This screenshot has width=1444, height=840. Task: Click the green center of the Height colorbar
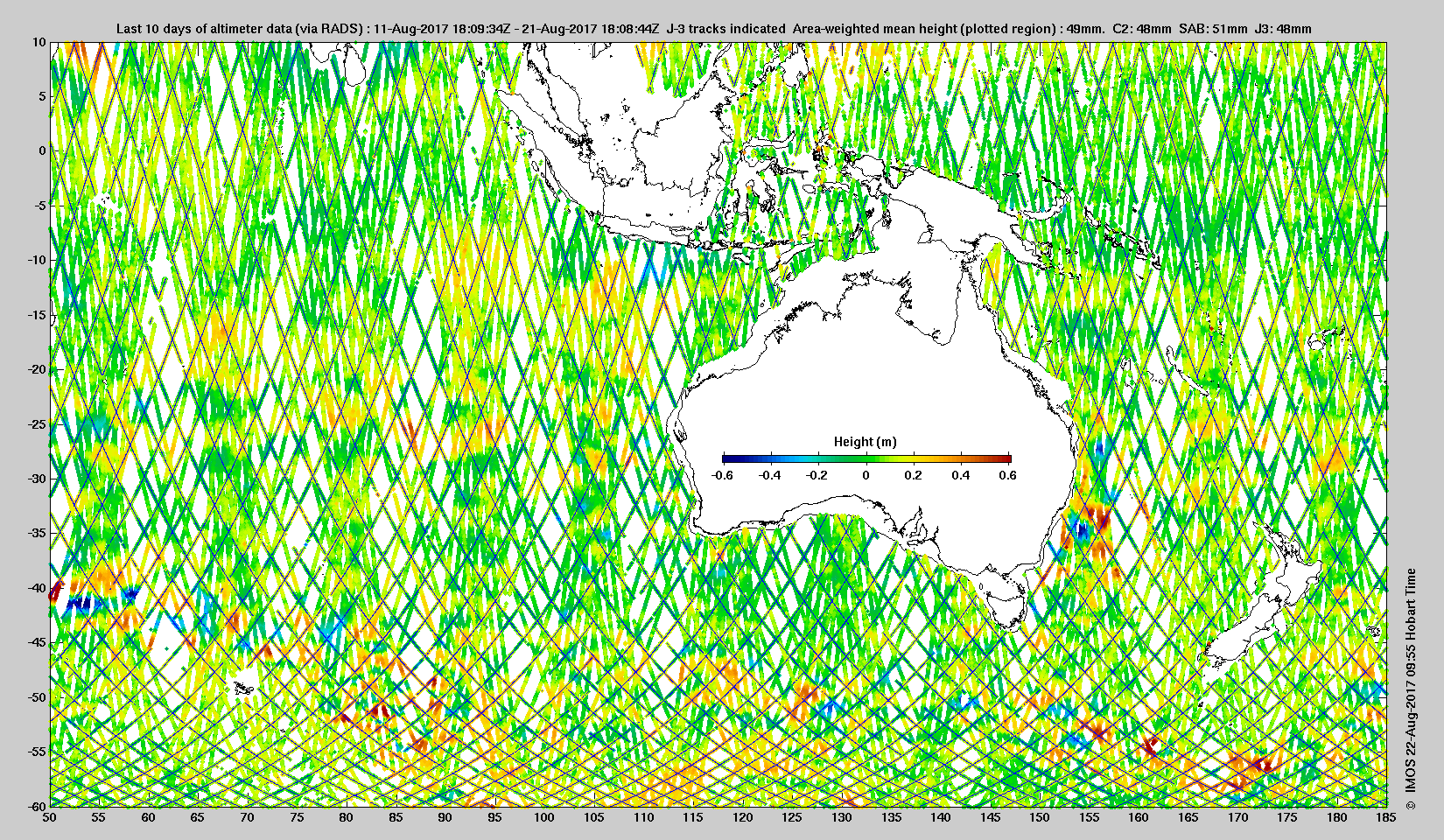[x=866, y=458]
